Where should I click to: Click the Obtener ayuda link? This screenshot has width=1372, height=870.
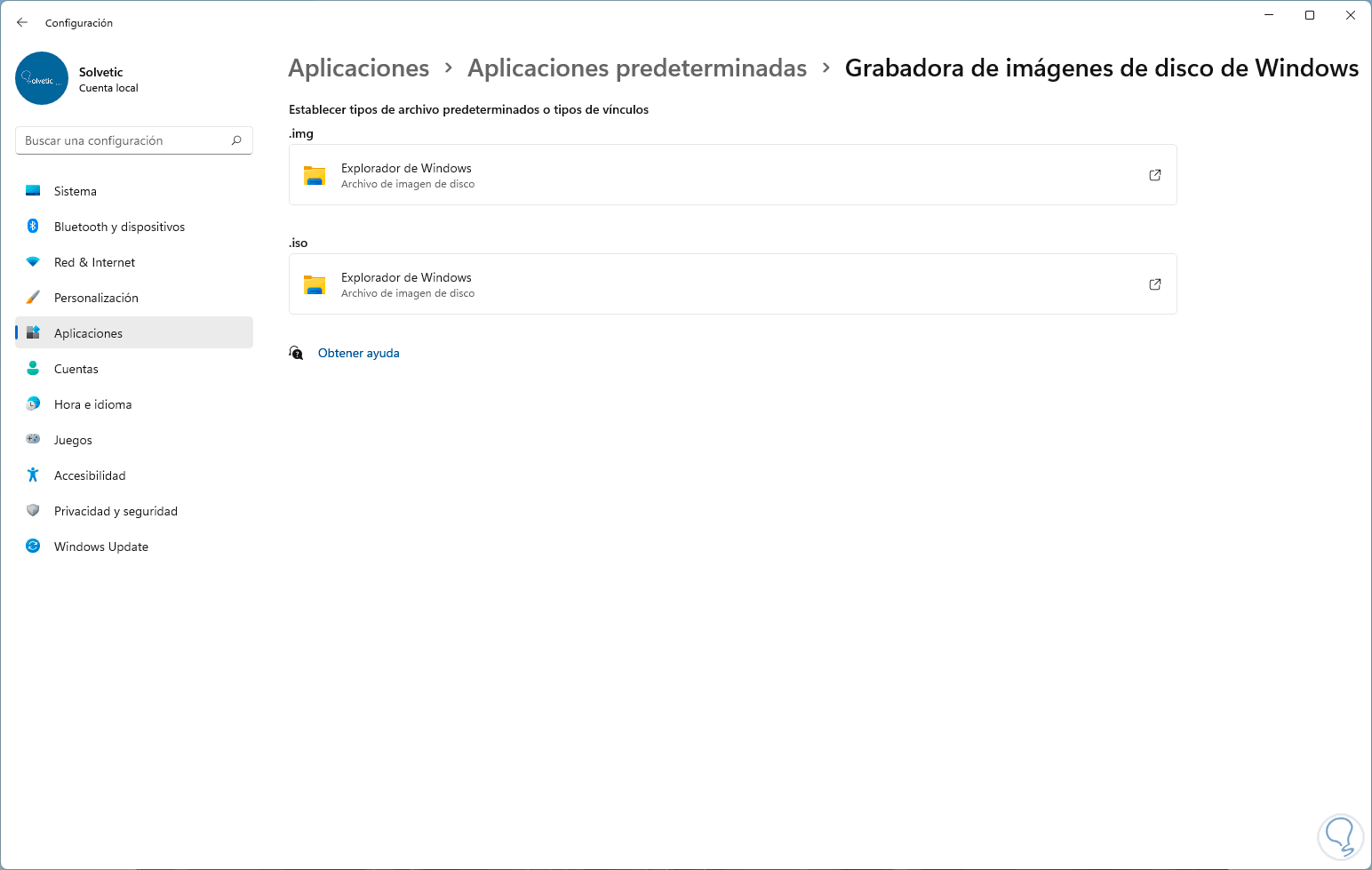pos(359,353)
